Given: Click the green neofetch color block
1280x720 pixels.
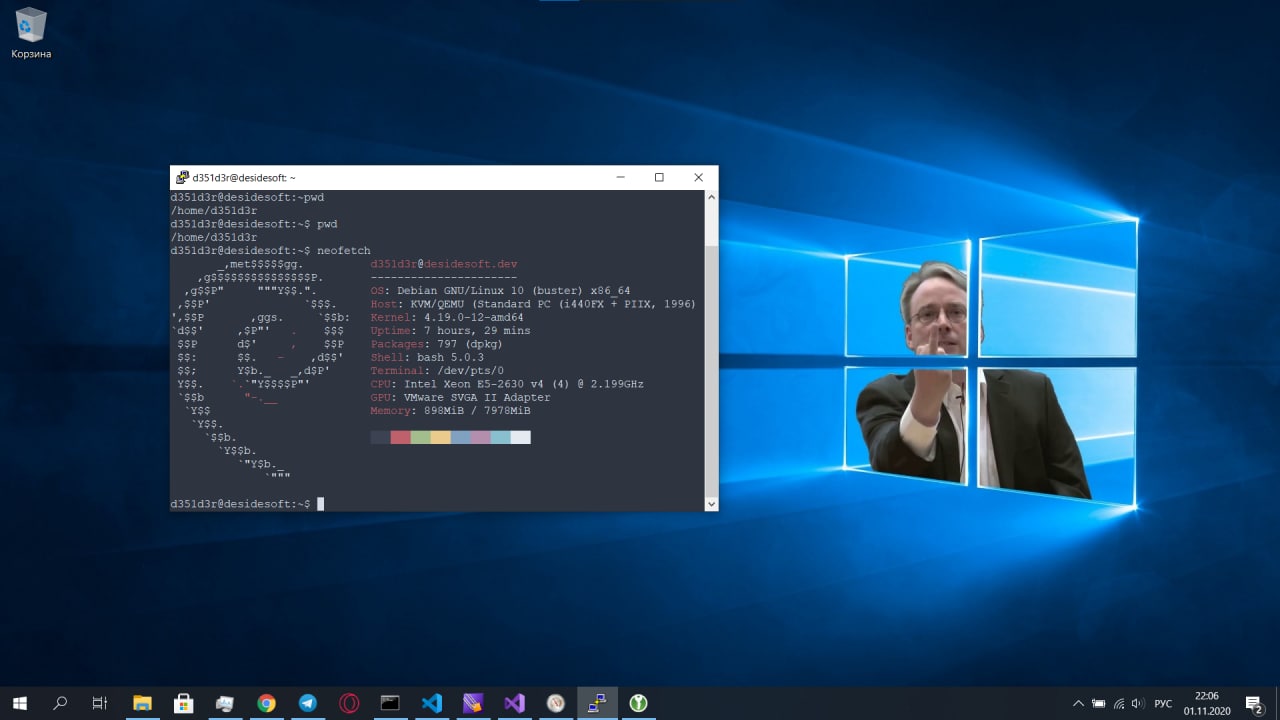Looking at the screenshot, I should 420,437.
